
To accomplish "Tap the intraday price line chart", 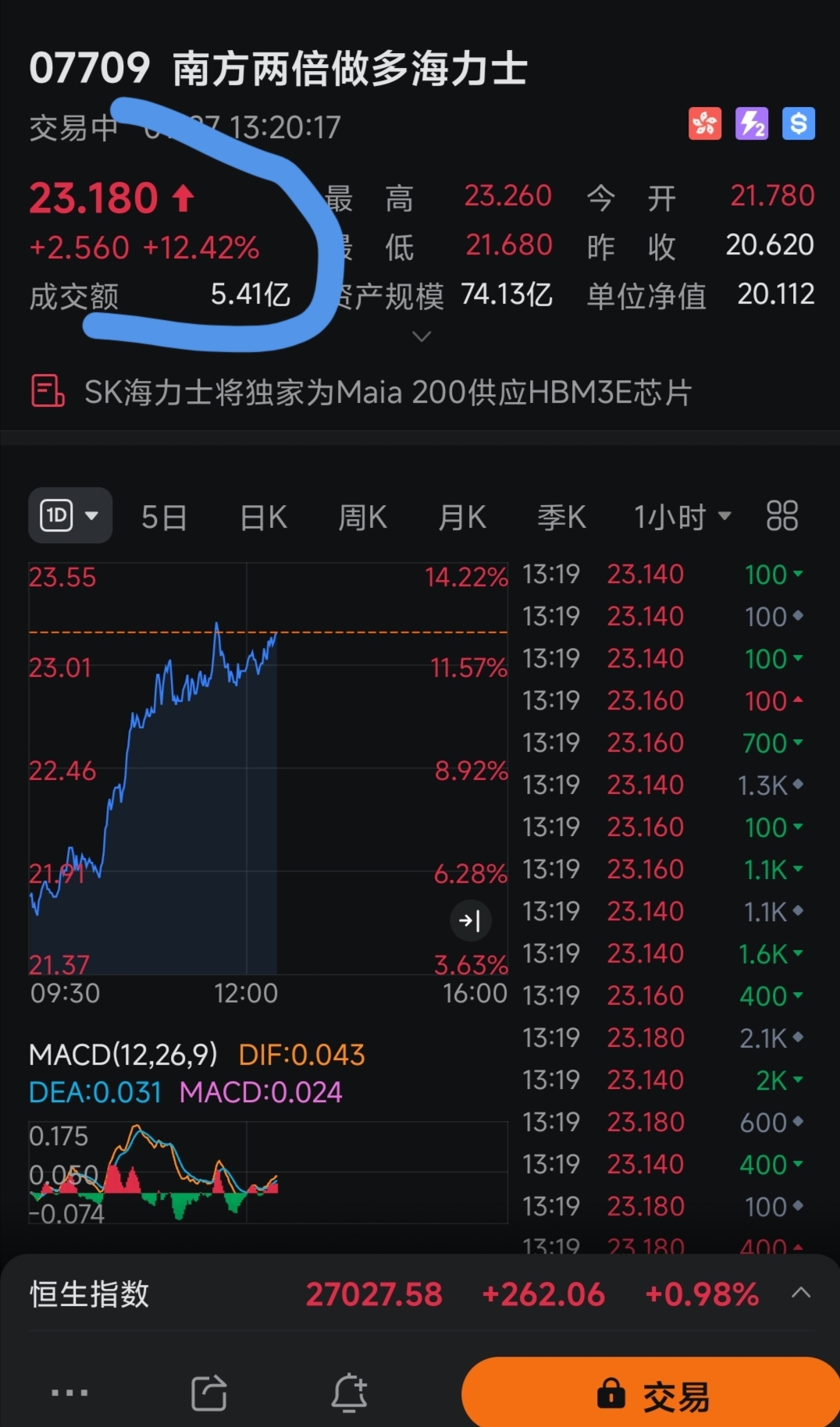I will (x=268, y=768).
